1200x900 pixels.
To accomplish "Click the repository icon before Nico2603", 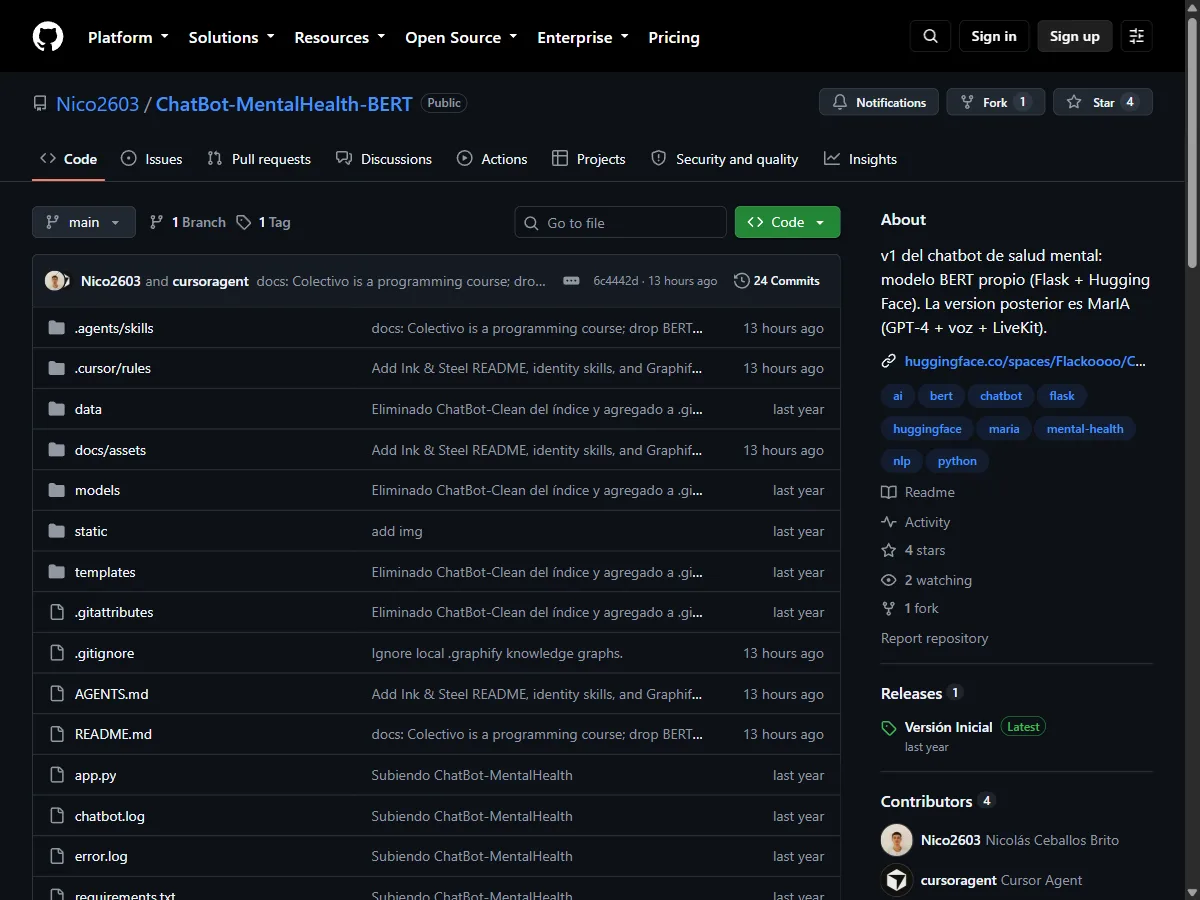I will click(x=40, y=103).
